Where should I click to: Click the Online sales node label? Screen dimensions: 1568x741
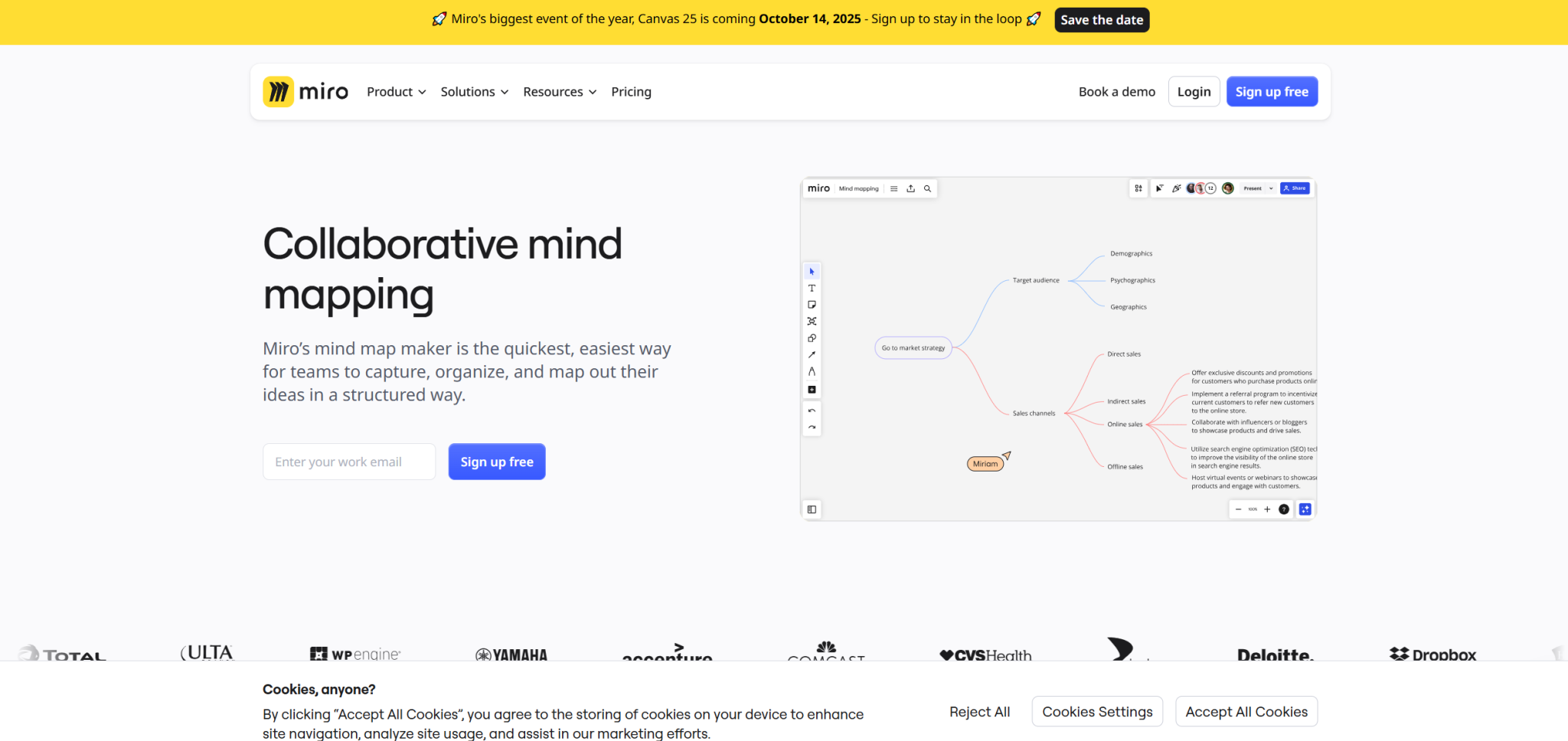tap(1125, 425)
